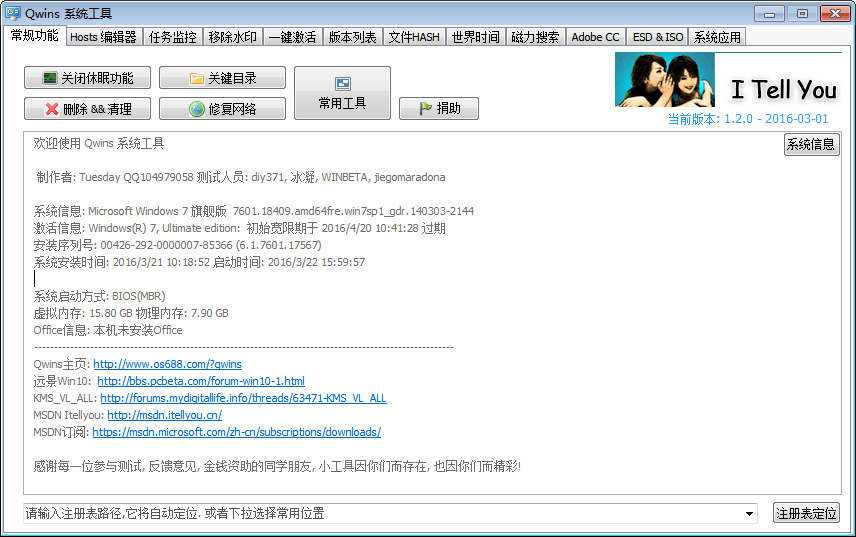
Task: Open the ESD & ISO tab
Action: [657, 37]
